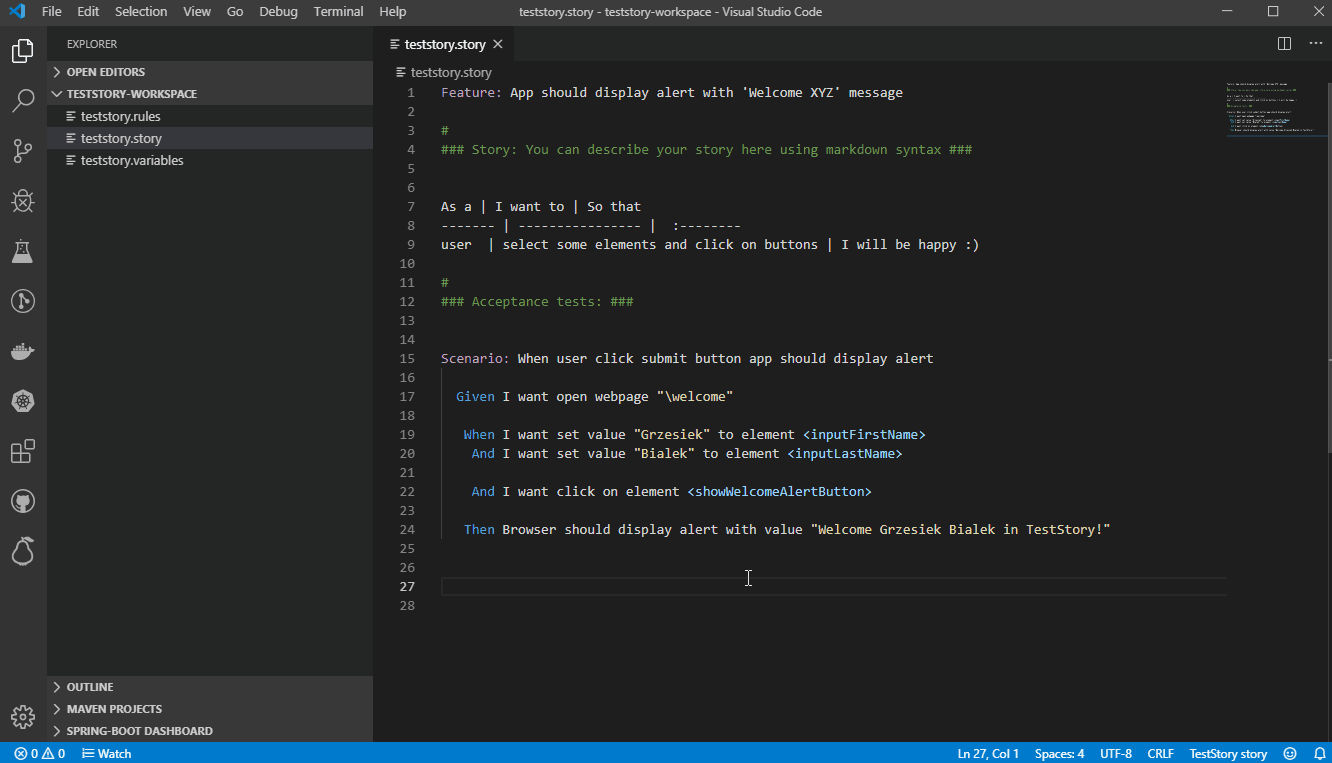
Task: Change encoding via UTF-8 status entry
Action: (x=1116, y=753)
